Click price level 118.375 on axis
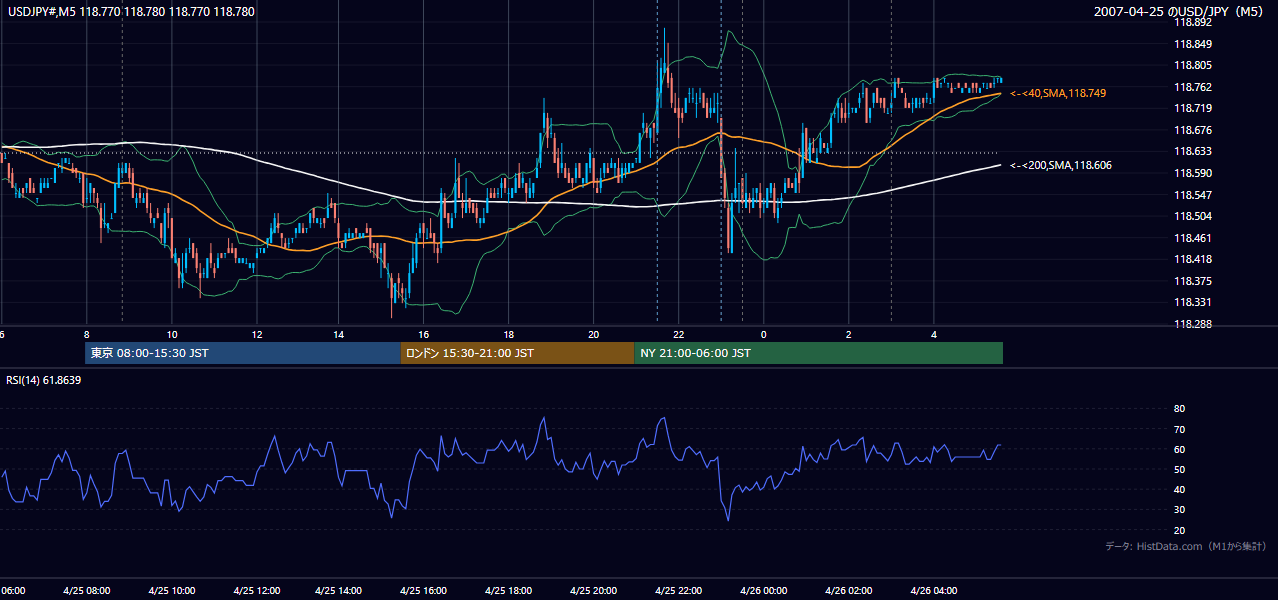Viewport: 1278px width, 600px height. tap(1192, 281)
